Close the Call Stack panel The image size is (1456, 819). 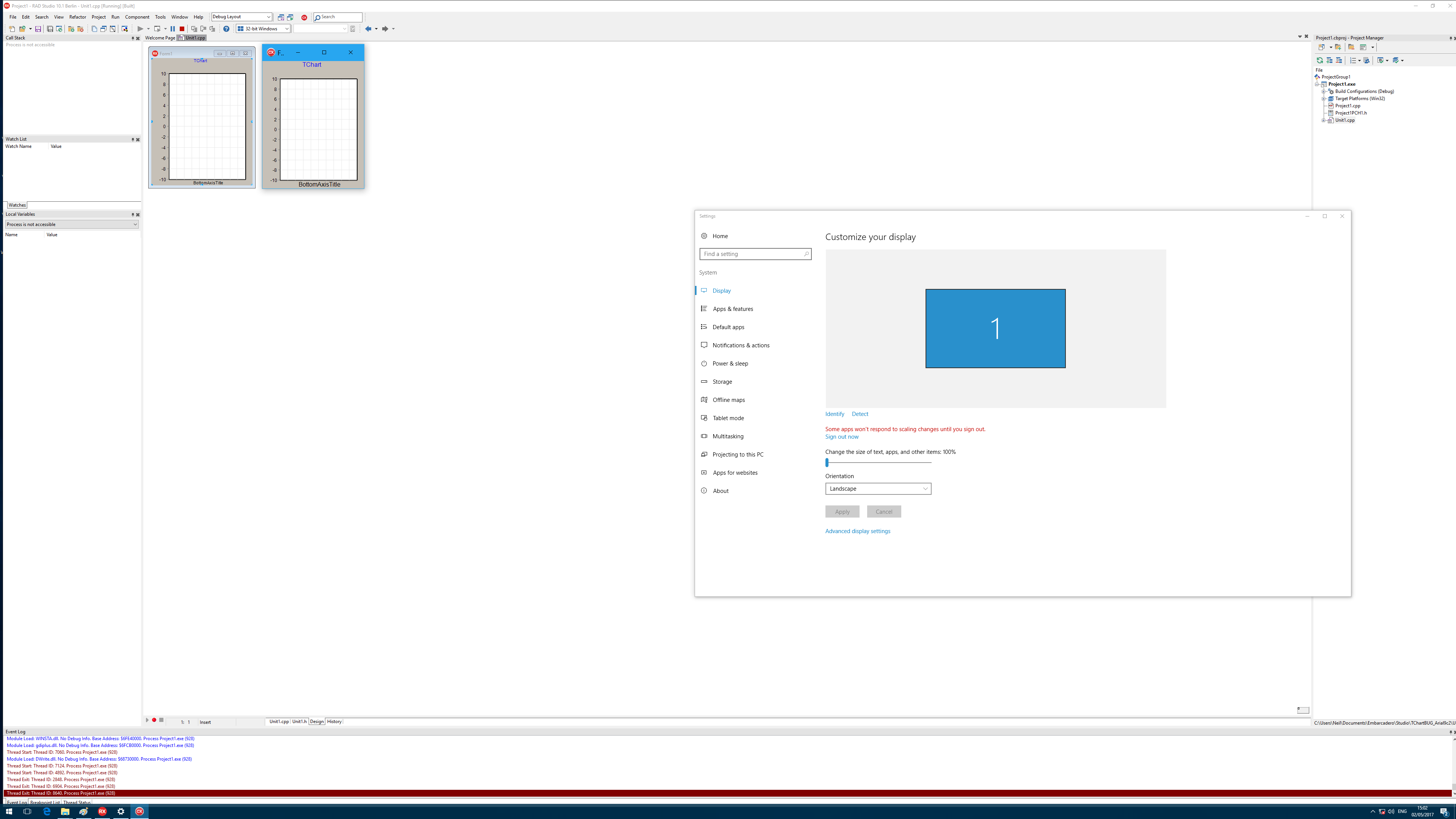pos(138,38)
